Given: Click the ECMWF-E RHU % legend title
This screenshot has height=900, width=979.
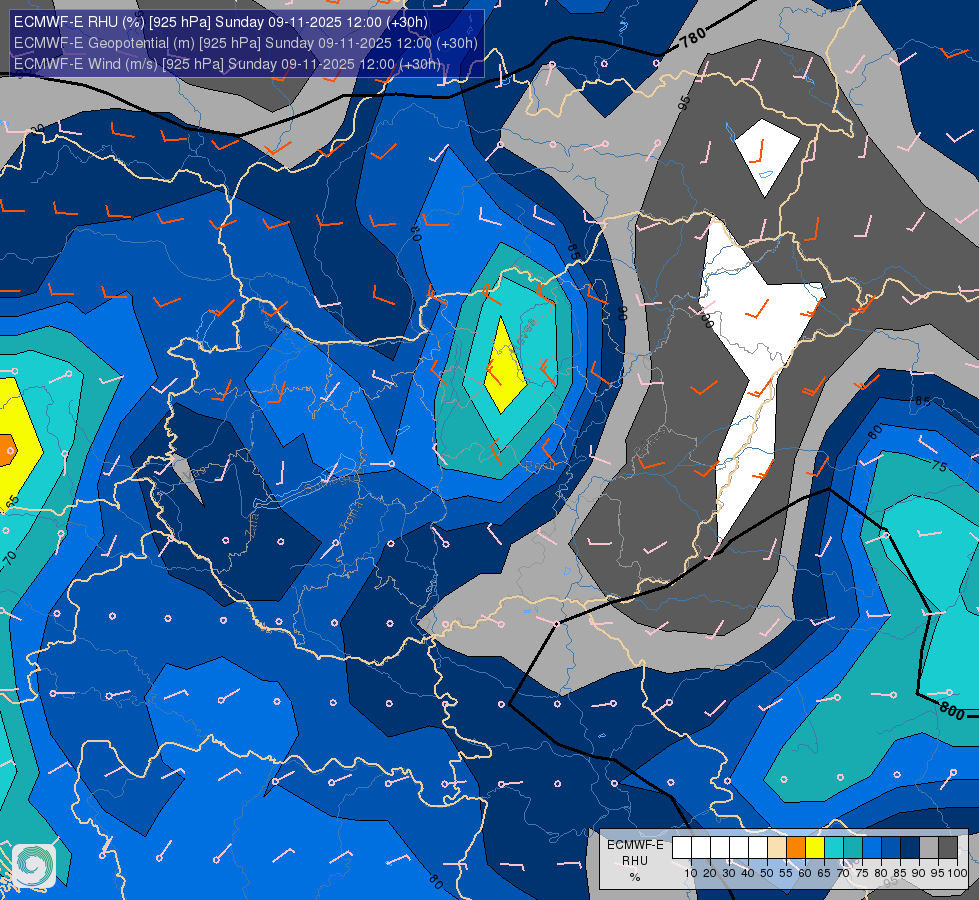Looking at the screenshot, I should click(x=635, y=861).
